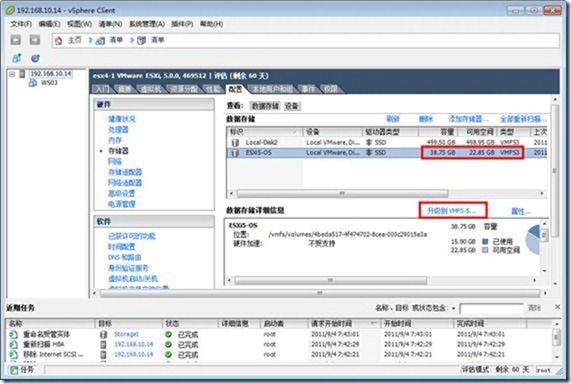571x384 pixels.
Task: Click the second inventory icon in the address bar
Action: [x=141, y=40]
